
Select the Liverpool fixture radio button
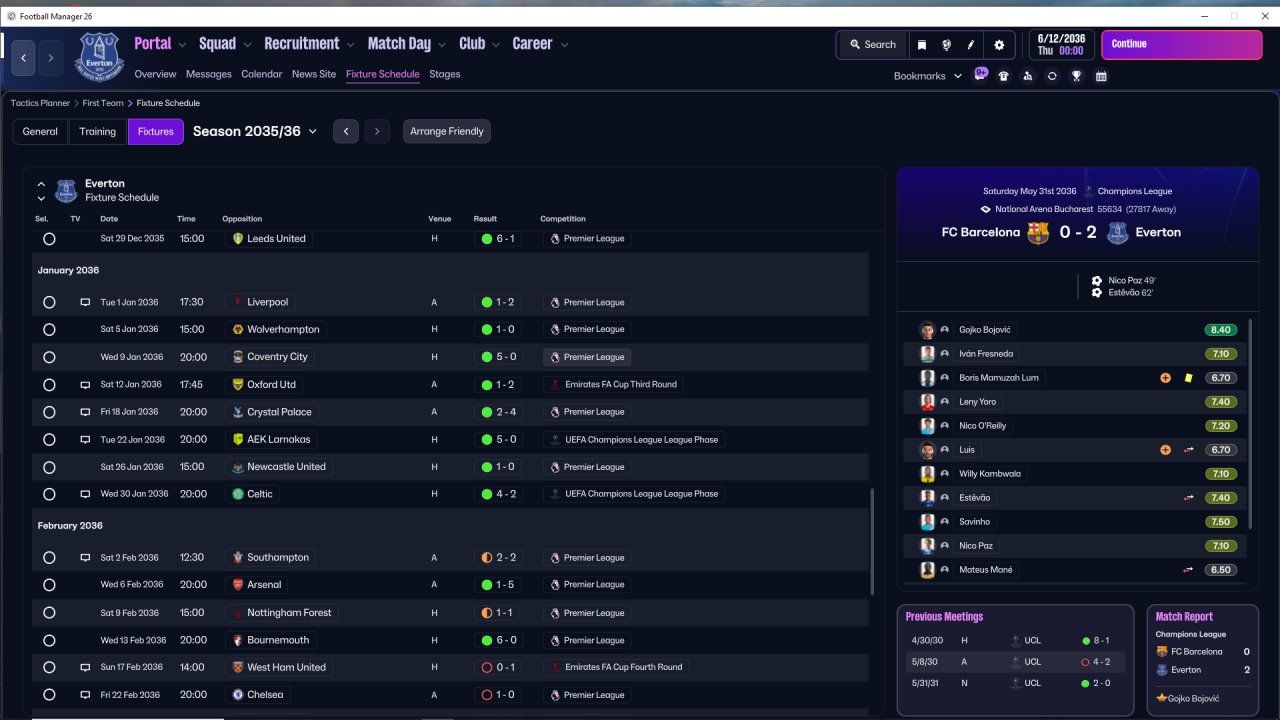pos(49,302)
